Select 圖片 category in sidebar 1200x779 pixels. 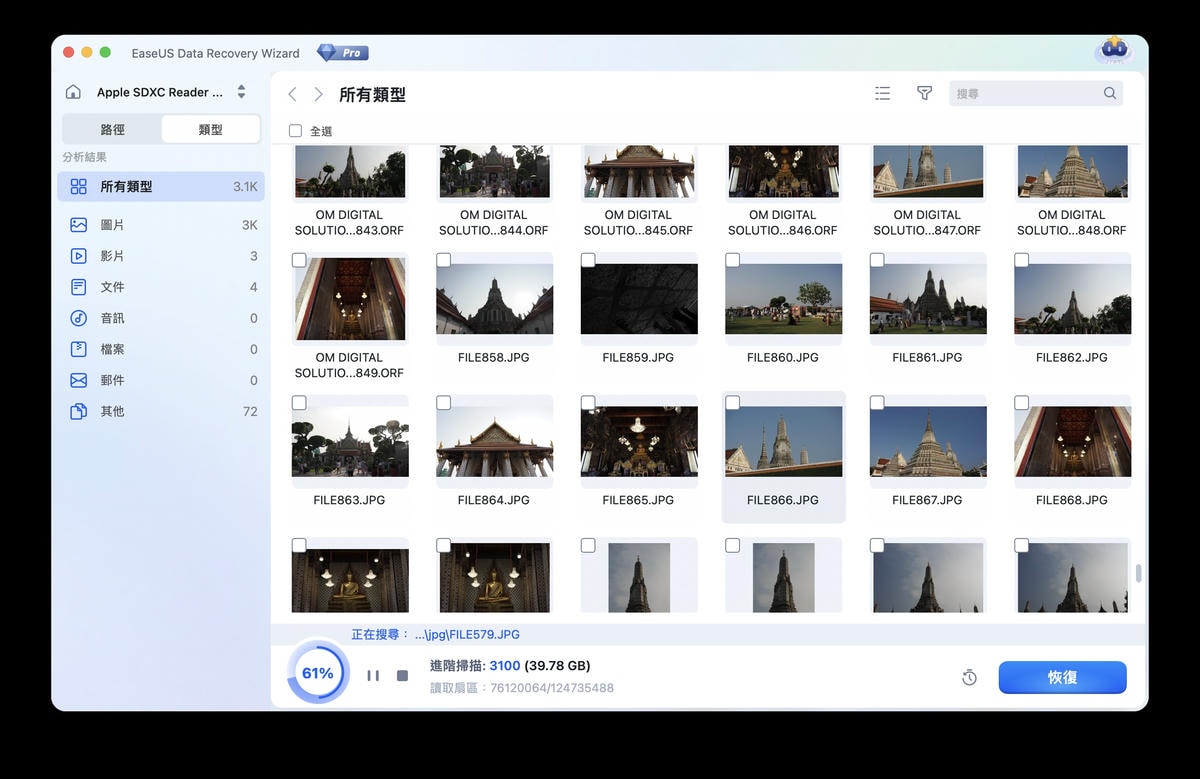[112, 225]
